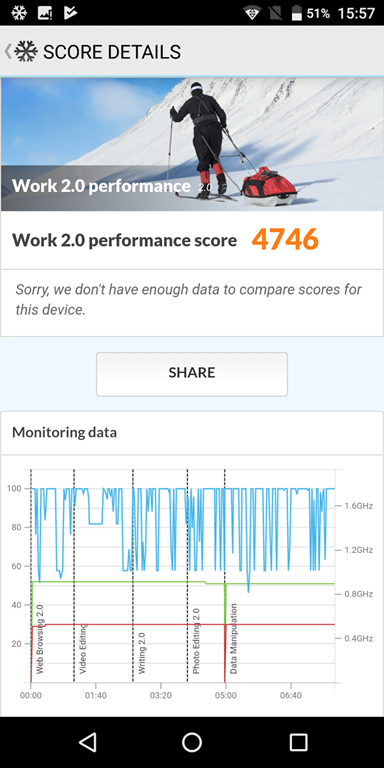Tap the Android recent apps square
The width and height of the screenshot is (384, 768).
pyautogui.click(x=298, y=743)
